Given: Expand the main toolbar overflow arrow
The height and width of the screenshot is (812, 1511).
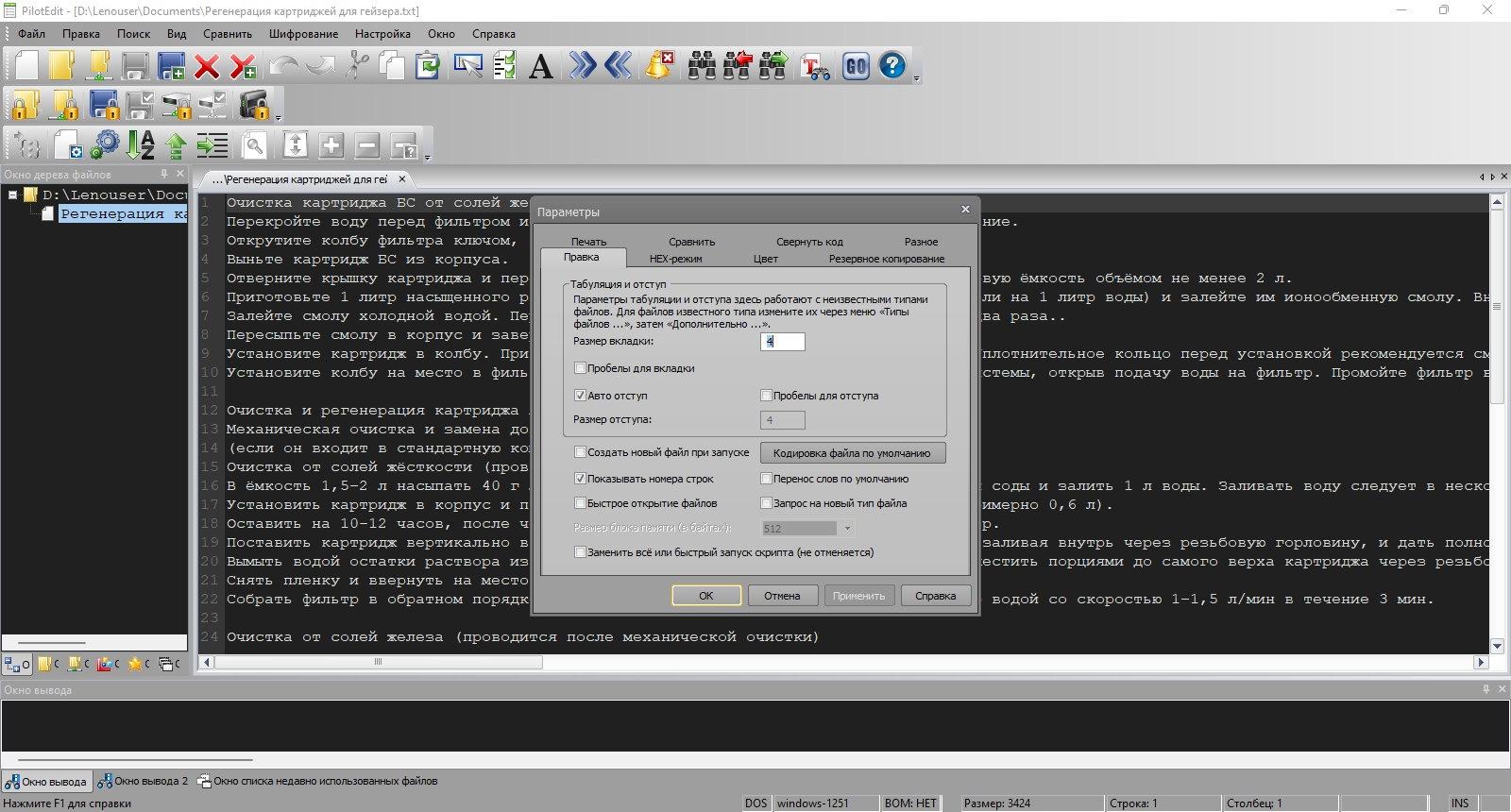Looking at the screenshot, I should pyautogui.click(x=917, y=80).
